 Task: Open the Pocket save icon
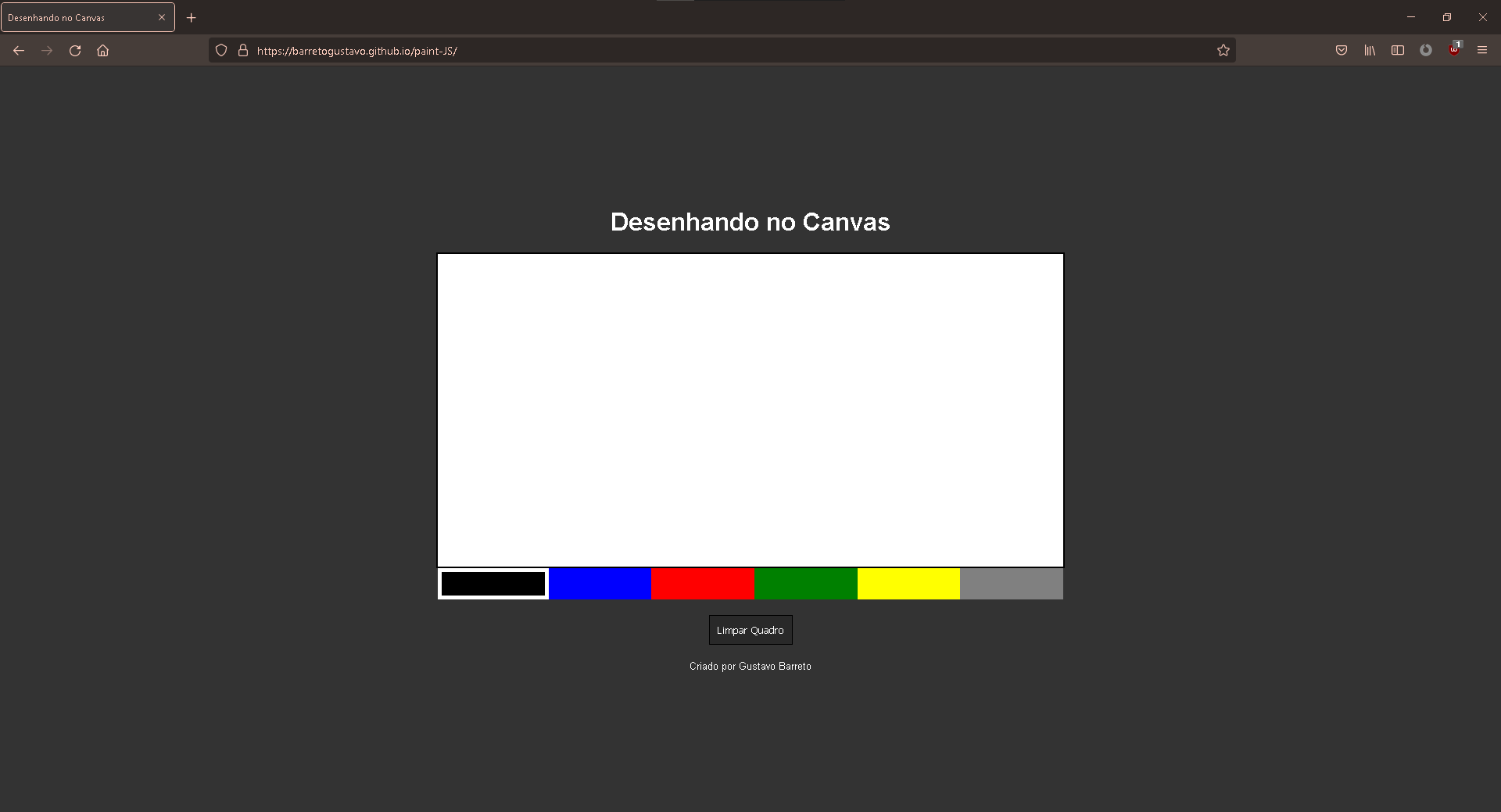point(1342,50)
